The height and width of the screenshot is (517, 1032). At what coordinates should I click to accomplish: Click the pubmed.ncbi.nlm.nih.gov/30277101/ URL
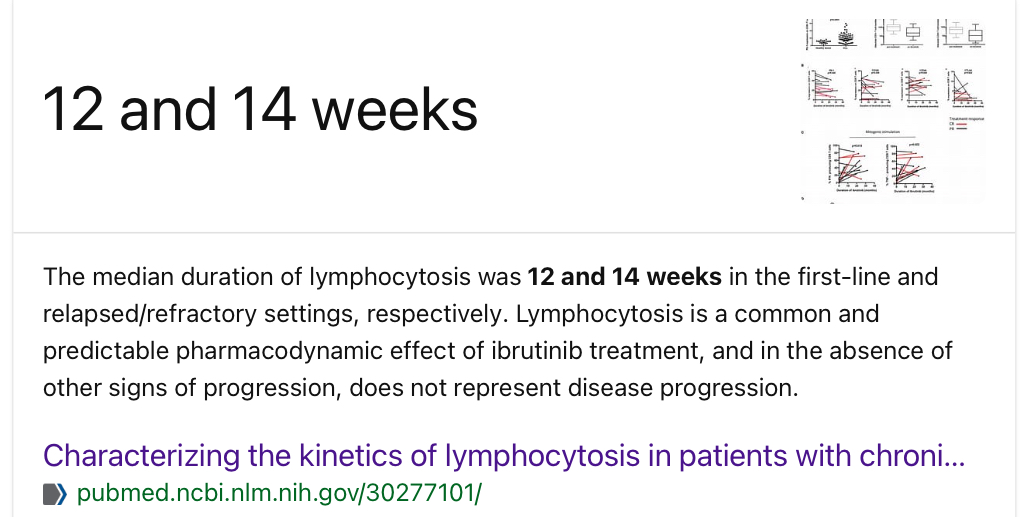(x=279, y=493)
